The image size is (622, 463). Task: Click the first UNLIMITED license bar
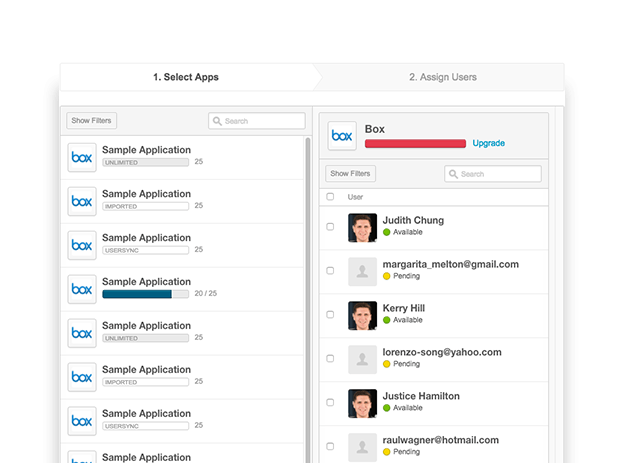tap(146, 162)
